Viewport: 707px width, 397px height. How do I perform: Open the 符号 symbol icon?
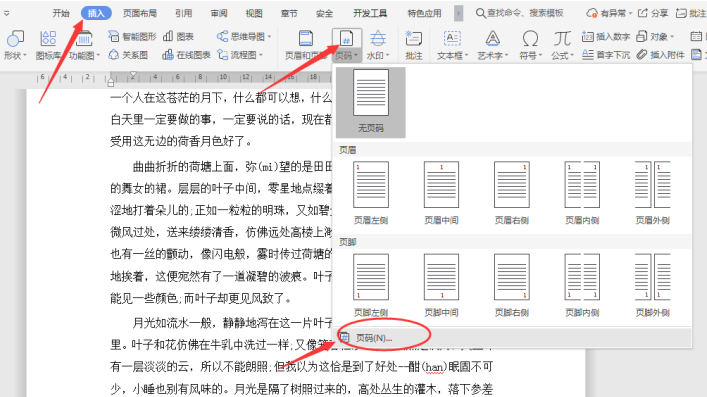click(x=530, y=39)
